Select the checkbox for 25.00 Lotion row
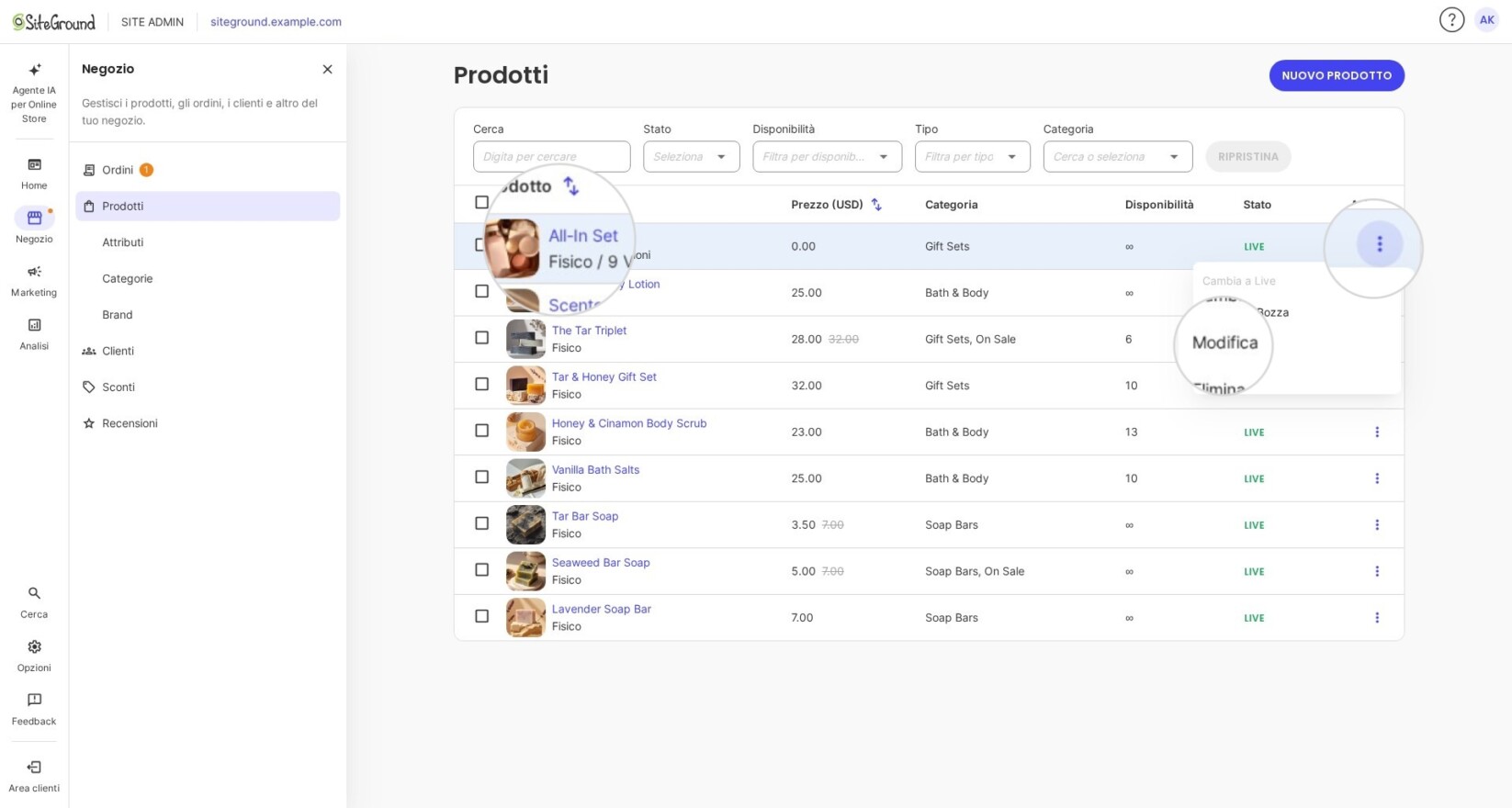 (481, 291)
